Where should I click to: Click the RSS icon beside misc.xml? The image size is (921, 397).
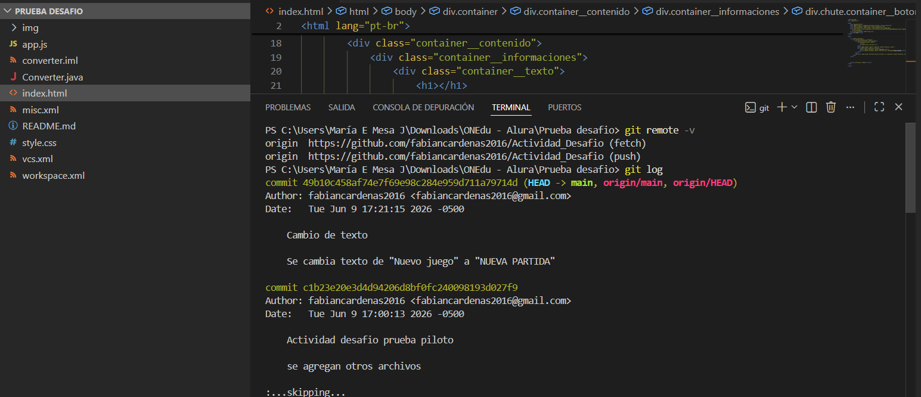click(x=13, y=110)
